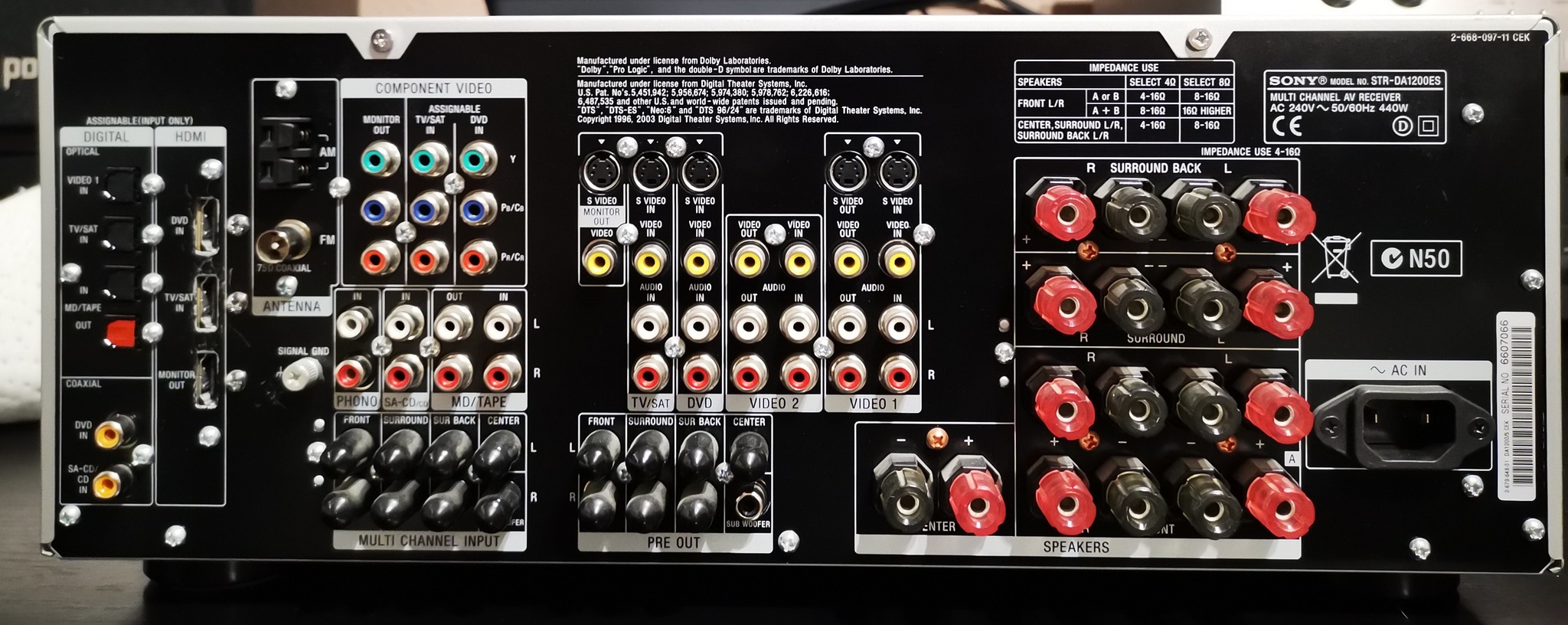Screen dimensions: 1568x625
Task: Click the red SURROUND right plus terminal
Action: 1060,299
